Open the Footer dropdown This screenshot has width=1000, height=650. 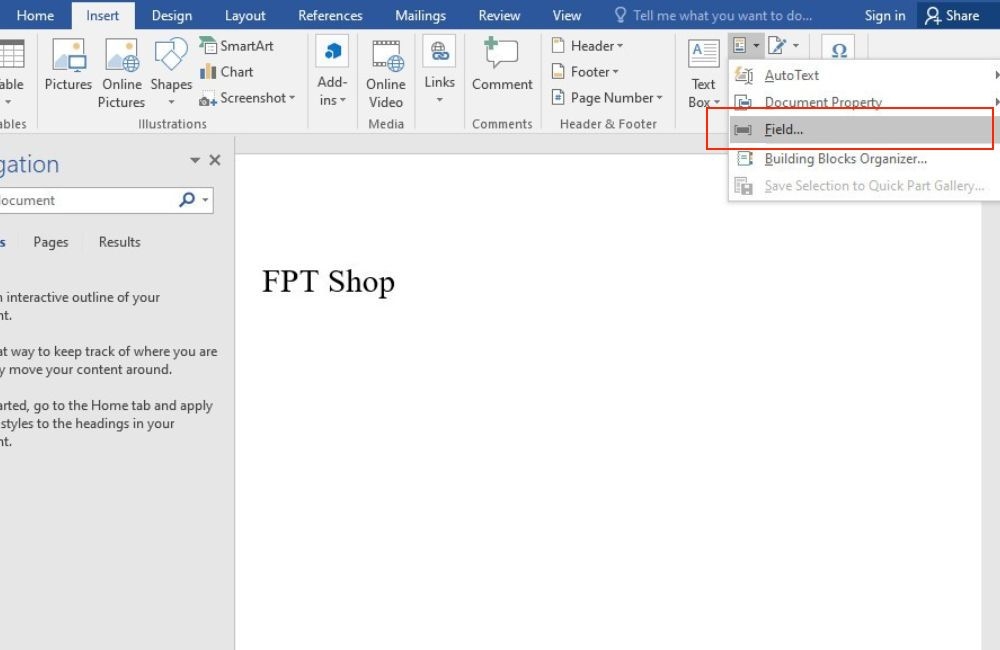tap(585, 72)
